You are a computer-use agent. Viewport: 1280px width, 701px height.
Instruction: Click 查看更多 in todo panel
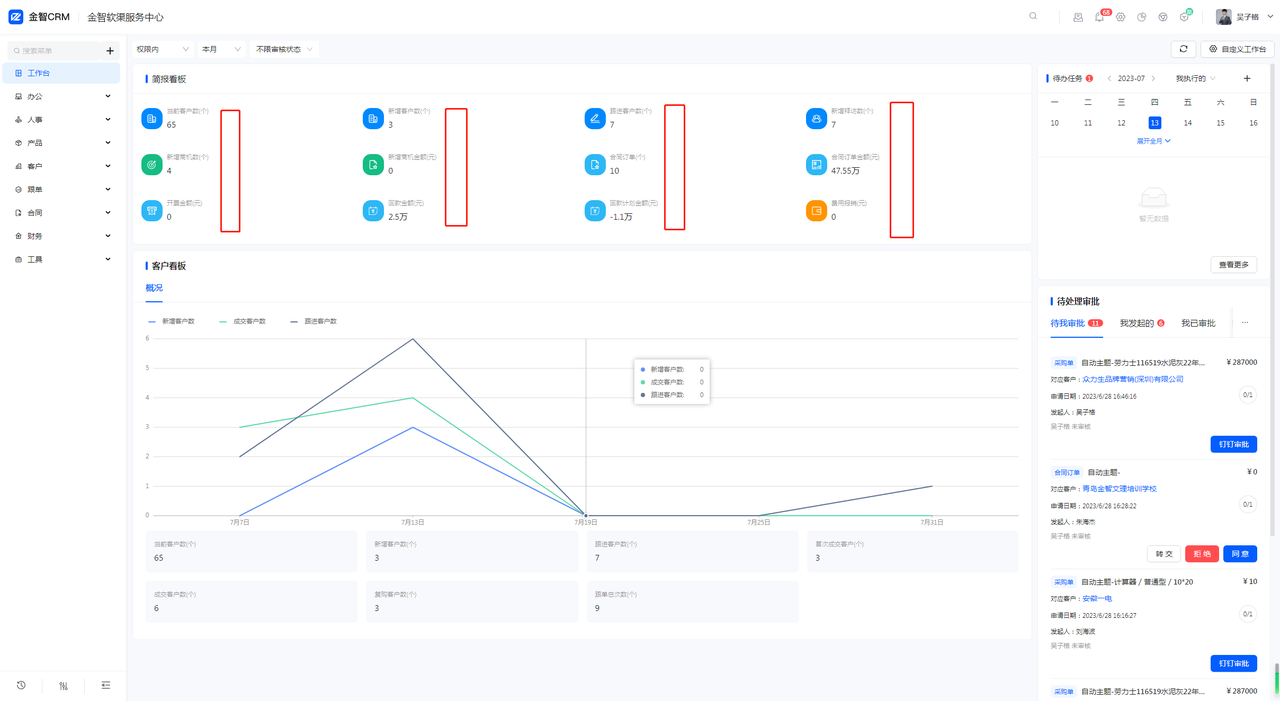coord(1234,265)
